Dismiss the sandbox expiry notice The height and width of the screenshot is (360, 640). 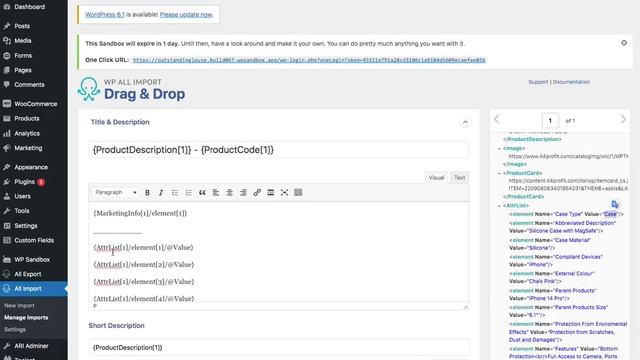(x=624, y=43)
